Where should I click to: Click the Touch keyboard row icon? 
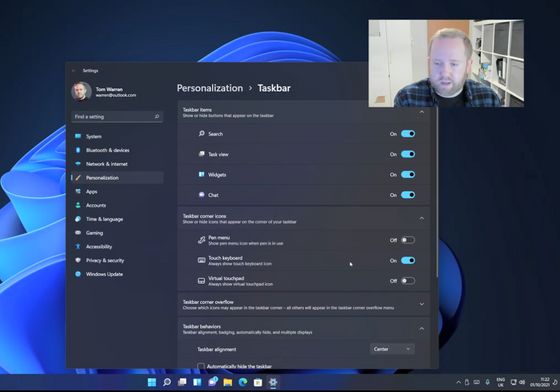click(x=201, y=260)
